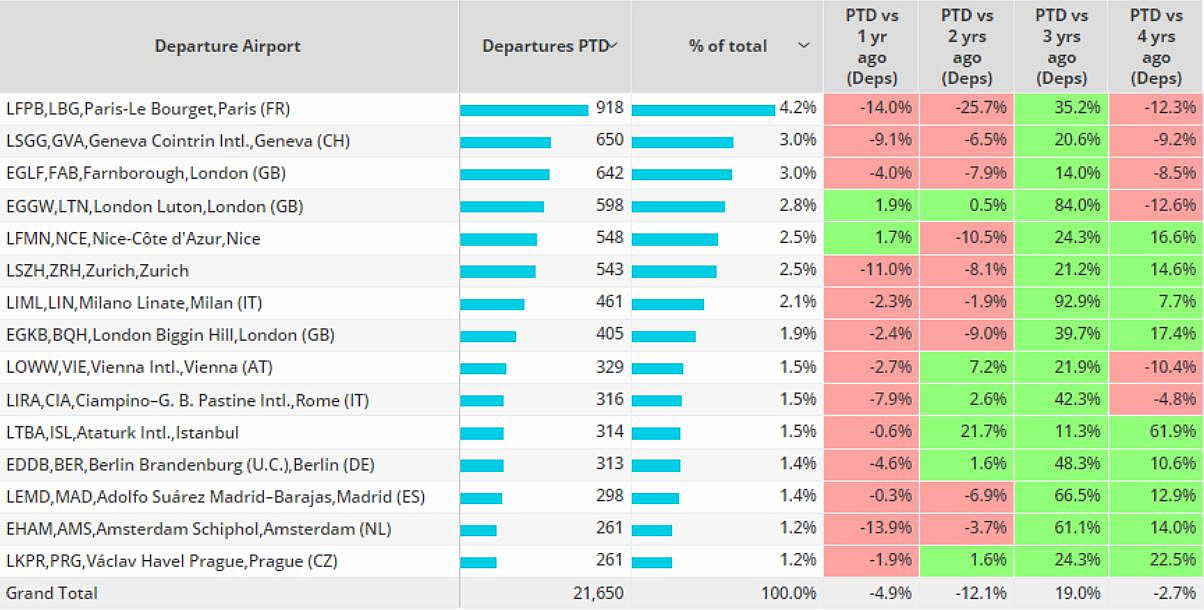Select Nice-Côte d'Azur's green 1.7% cell
Screen dimensions: 1204x610
tap(870, 239)
